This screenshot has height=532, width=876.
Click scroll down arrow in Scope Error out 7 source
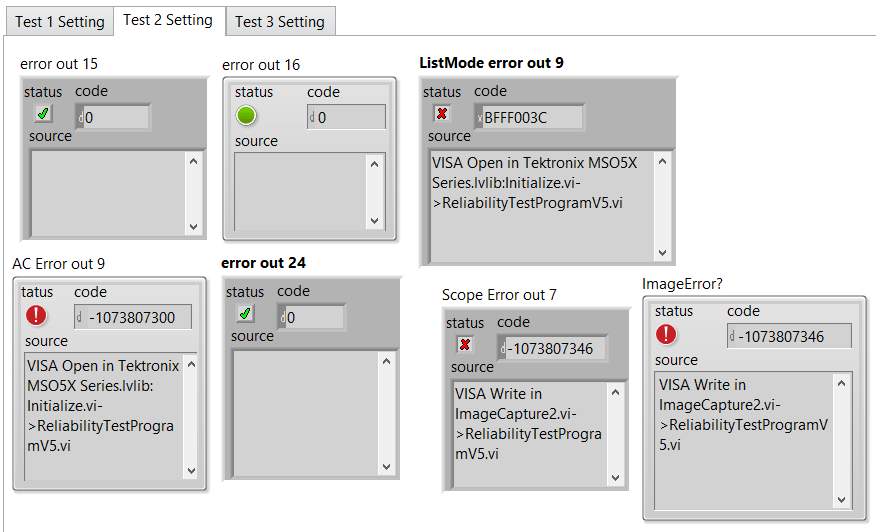(616, 478)
